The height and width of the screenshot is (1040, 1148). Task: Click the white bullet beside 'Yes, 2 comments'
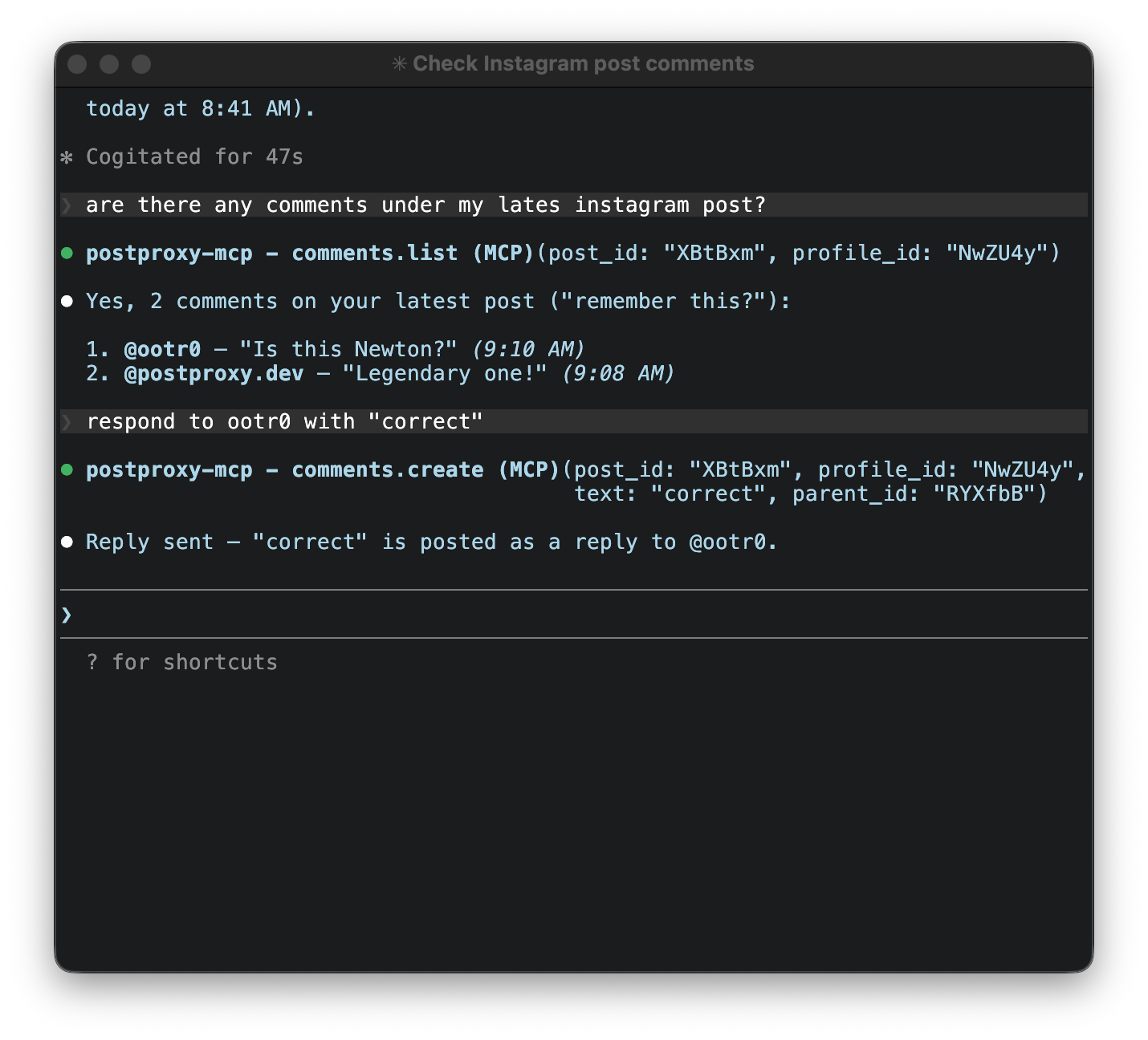click(67, 302)
